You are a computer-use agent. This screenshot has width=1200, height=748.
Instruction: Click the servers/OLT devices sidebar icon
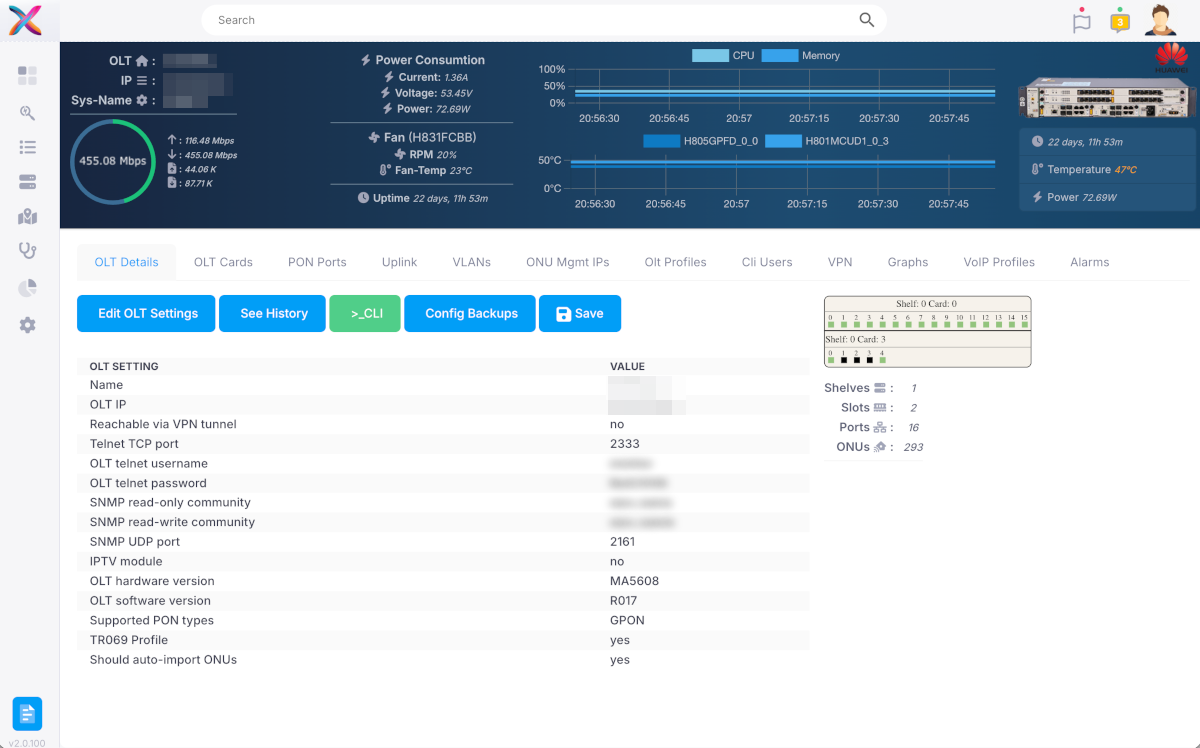point(27,181)
